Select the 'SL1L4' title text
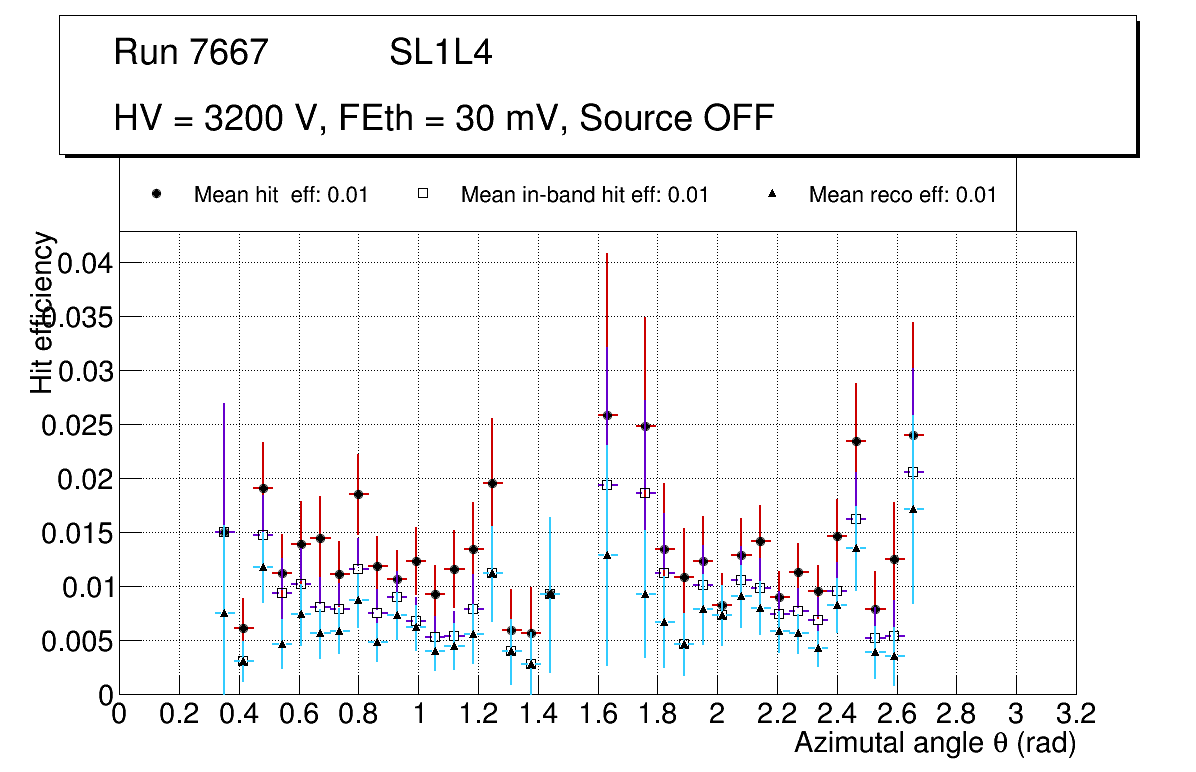 coord(440,53)
